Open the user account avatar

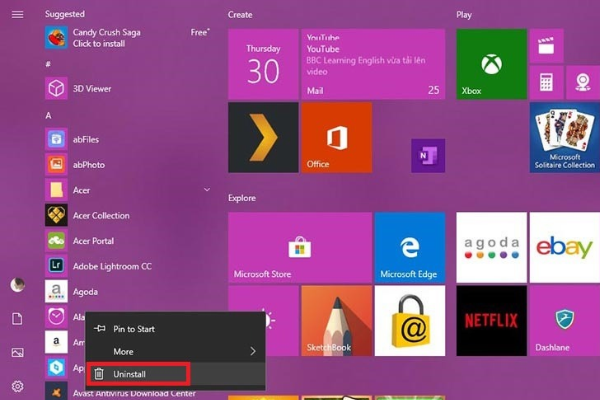pyautogui.click(x=17, y=285)
